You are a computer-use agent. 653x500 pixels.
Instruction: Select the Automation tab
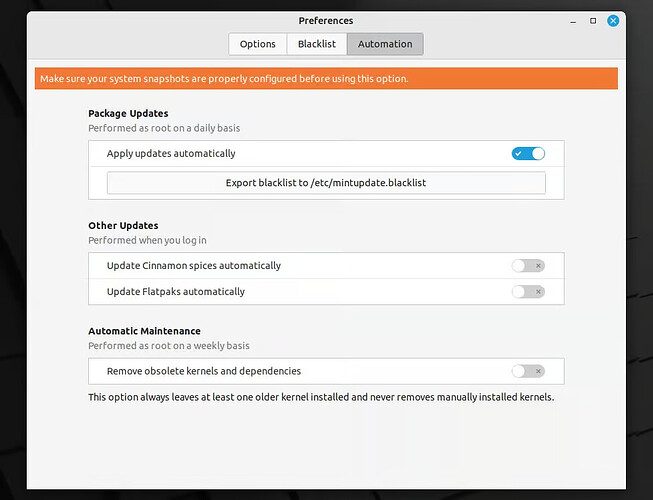[x=385, y=44]
